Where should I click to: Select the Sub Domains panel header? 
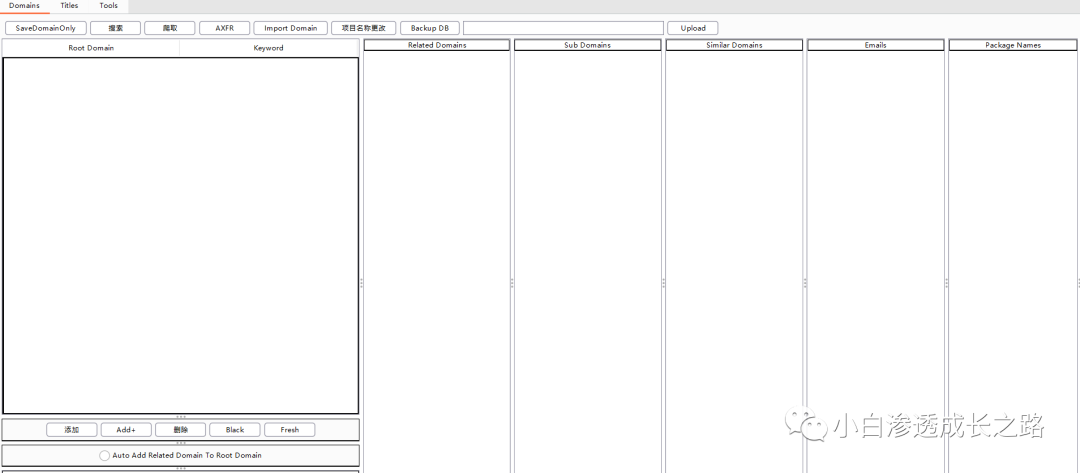[588, 45]
